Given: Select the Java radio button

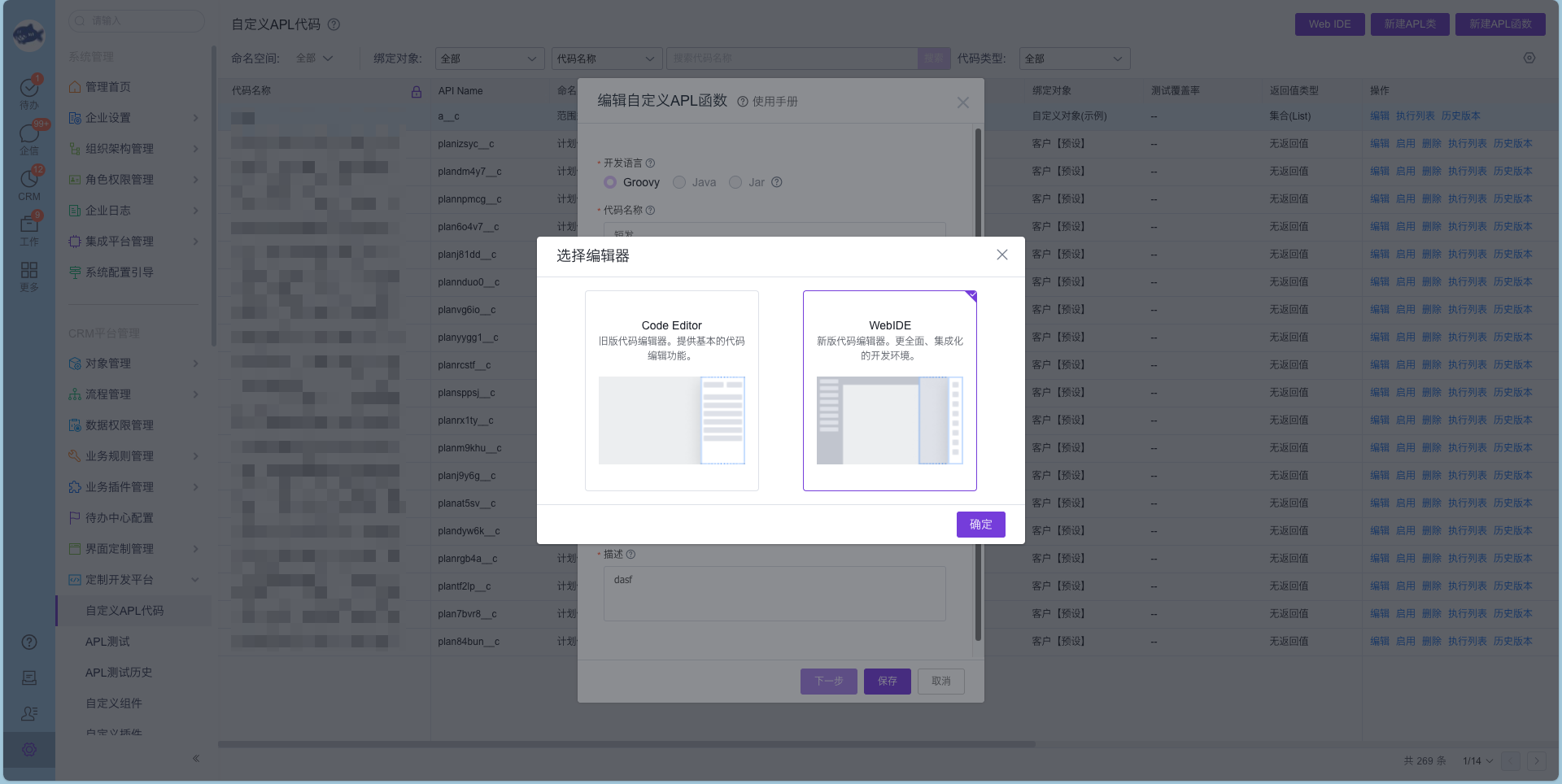Looking at the screenshot, I should [679, 182].
